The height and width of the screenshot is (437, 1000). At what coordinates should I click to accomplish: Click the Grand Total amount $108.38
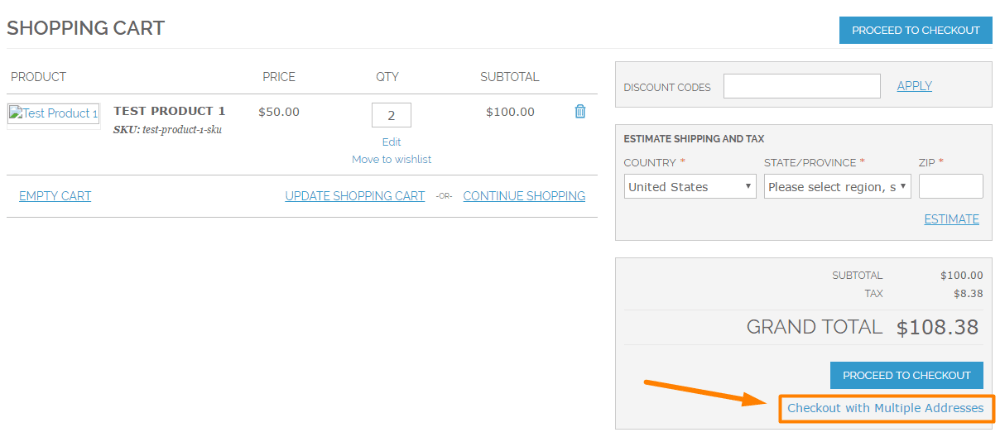tap(939, 327)
